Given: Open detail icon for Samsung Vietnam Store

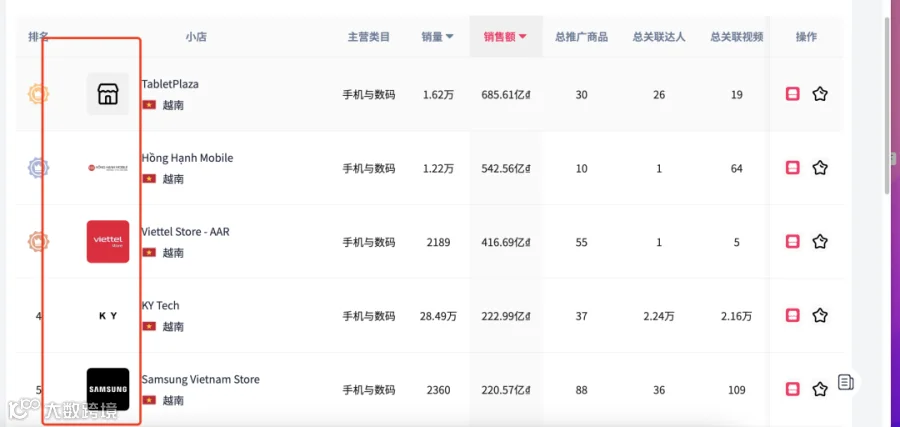Looking at the screenshot, I should (x=792, y=390).
